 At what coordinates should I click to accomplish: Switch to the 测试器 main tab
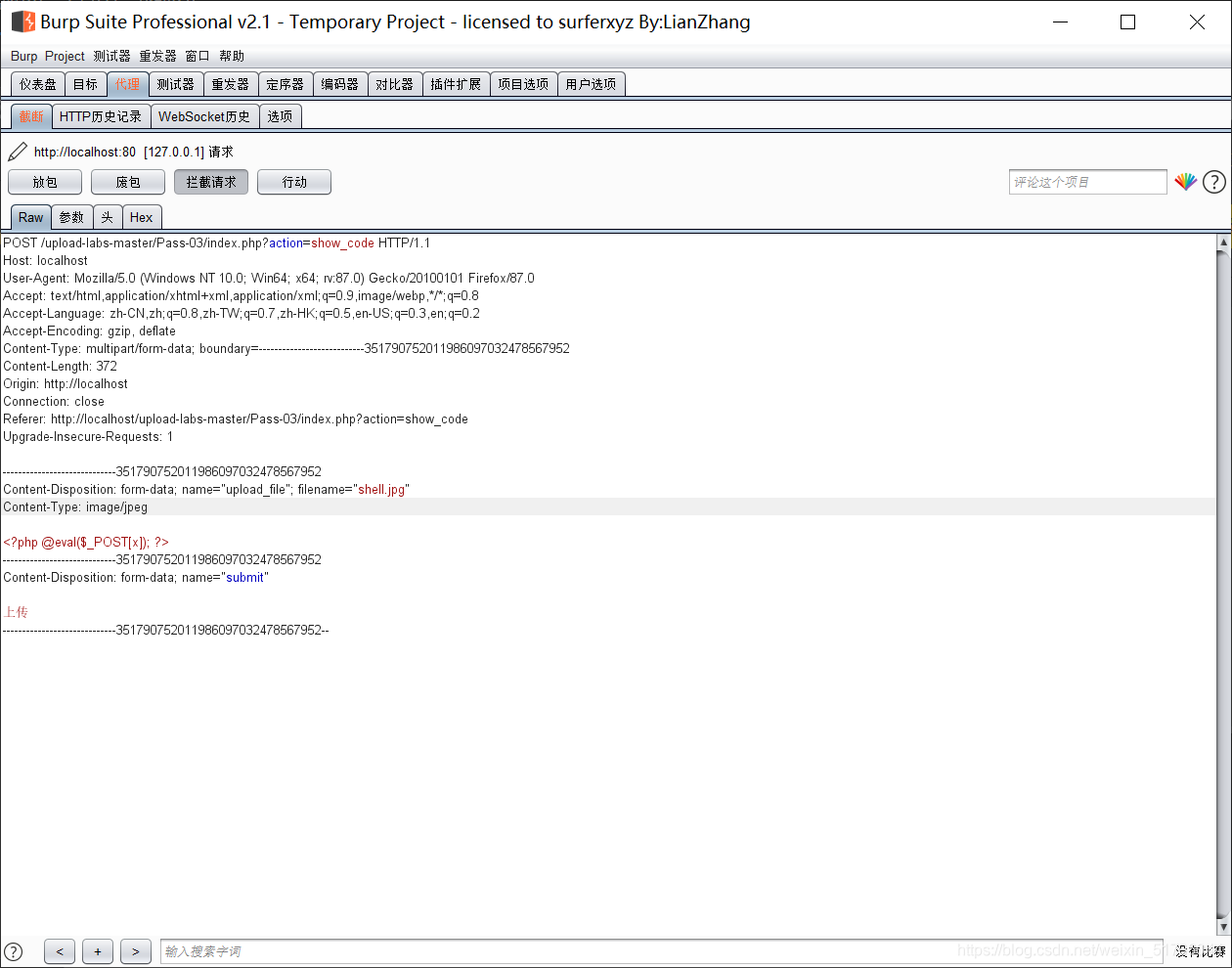click(x=176, y=84)
